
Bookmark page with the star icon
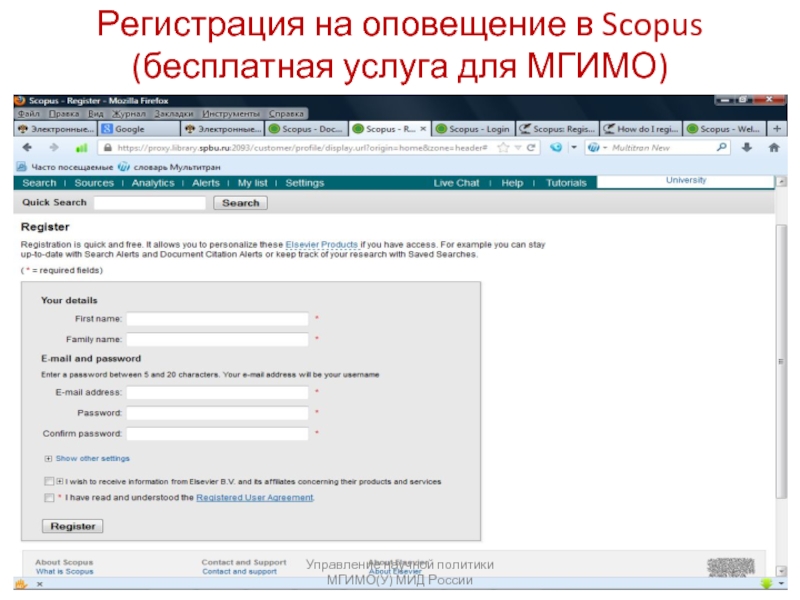[504, 148]
